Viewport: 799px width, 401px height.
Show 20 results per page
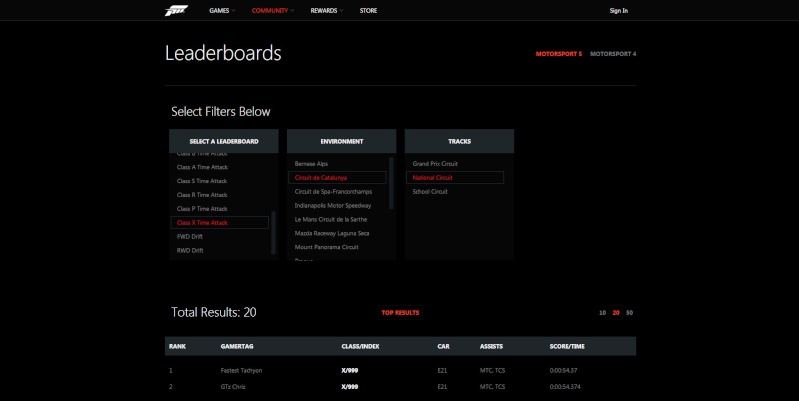coord(616,313)
